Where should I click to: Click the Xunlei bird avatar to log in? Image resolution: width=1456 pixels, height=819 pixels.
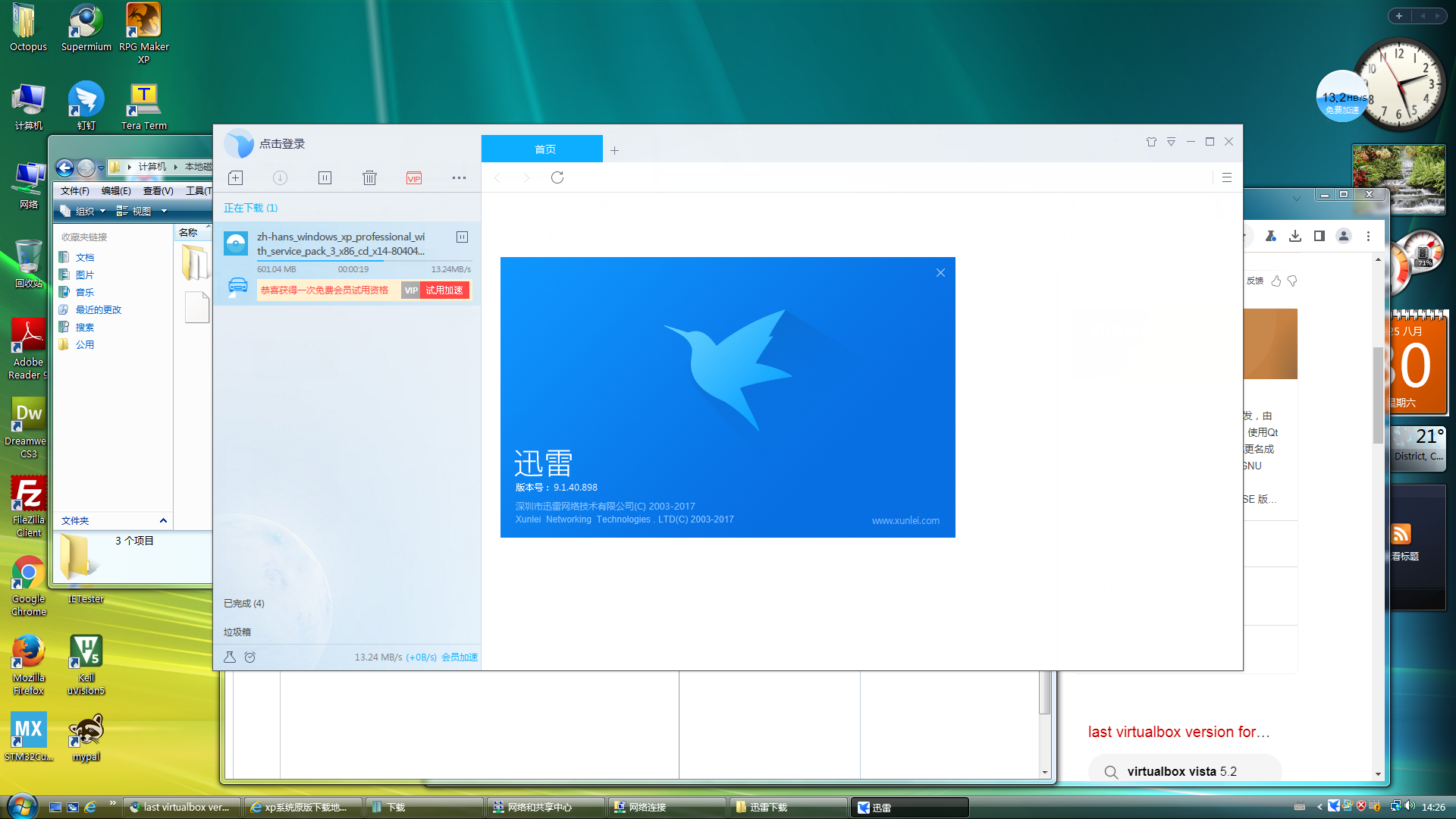click(x=239, y=143)
